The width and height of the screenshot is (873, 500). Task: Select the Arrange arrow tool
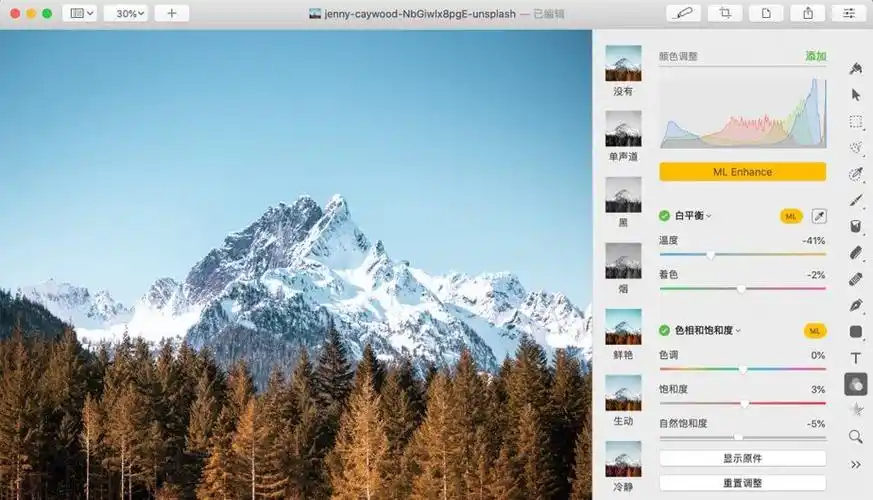coord(856,94)
